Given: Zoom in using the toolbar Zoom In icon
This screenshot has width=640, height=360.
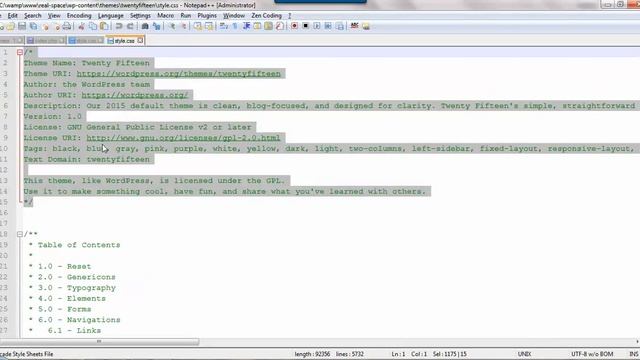Looking at the screenshot, I should 172,26.
